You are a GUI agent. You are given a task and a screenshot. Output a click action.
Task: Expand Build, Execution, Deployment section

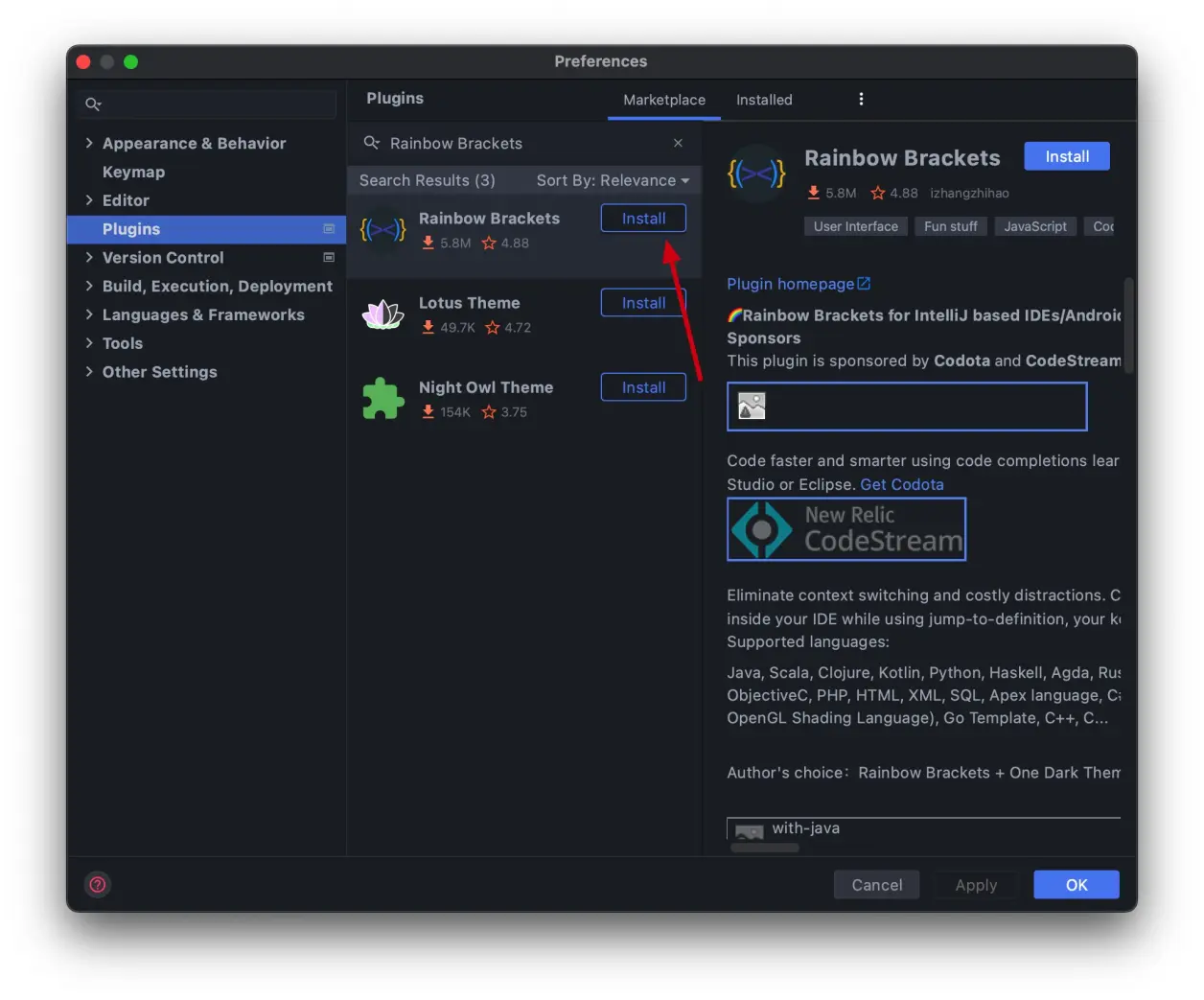pos(89,286)
